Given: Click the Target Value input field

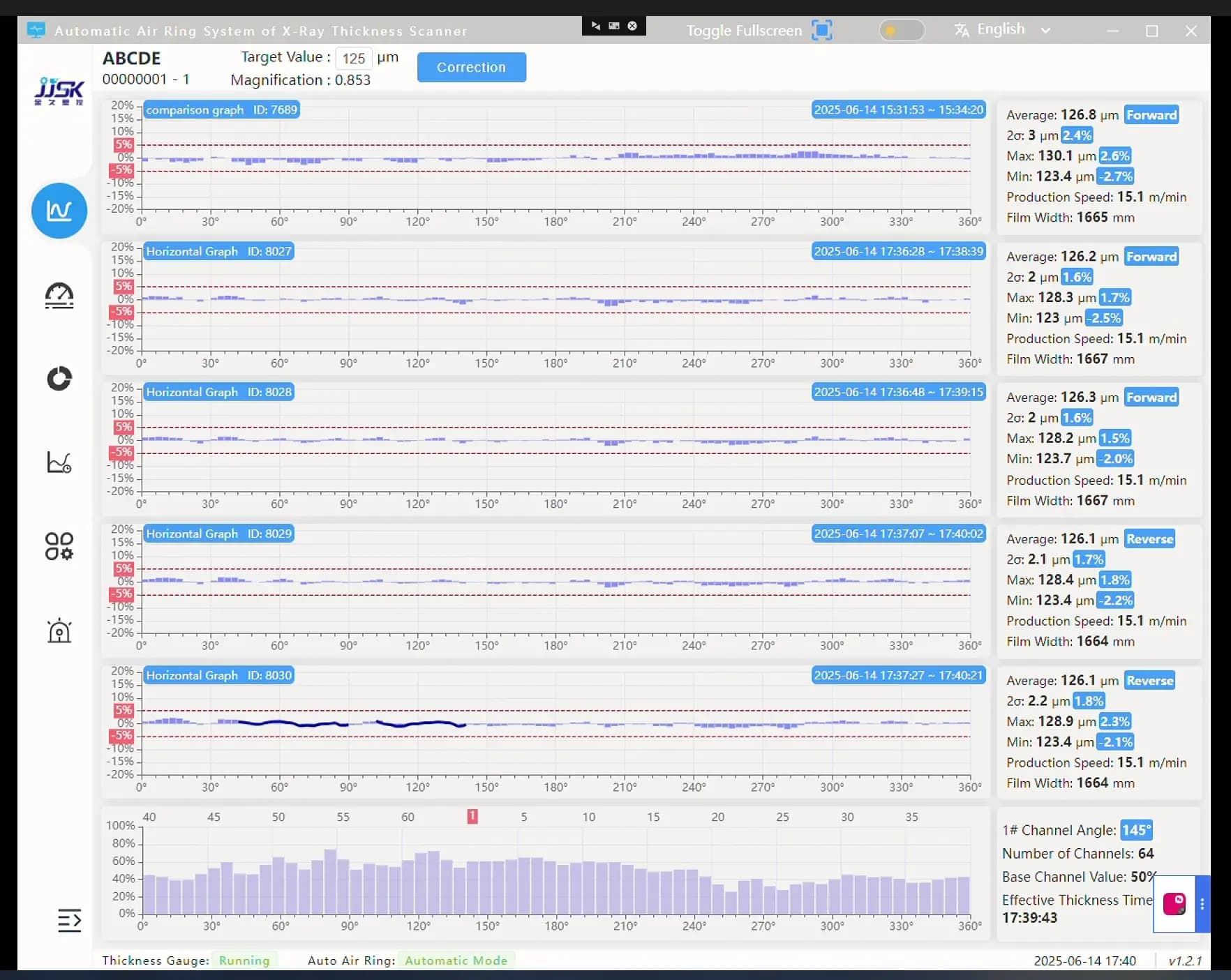Looking at the screenshot, I should coord(353,59).
